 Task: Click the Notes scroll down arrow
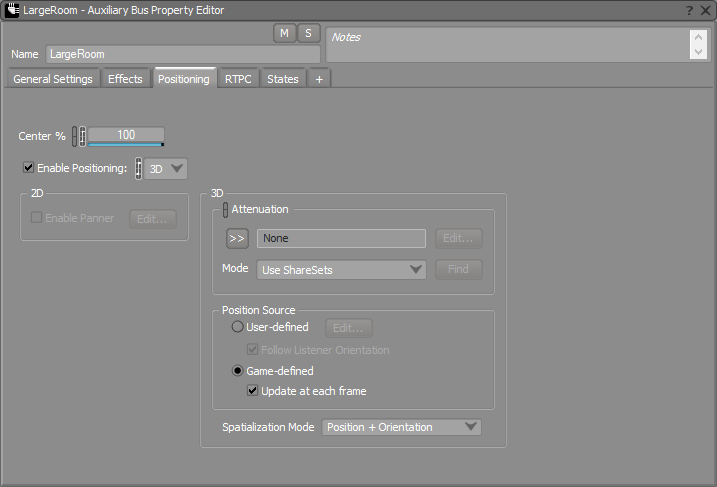tap(698, 52)
